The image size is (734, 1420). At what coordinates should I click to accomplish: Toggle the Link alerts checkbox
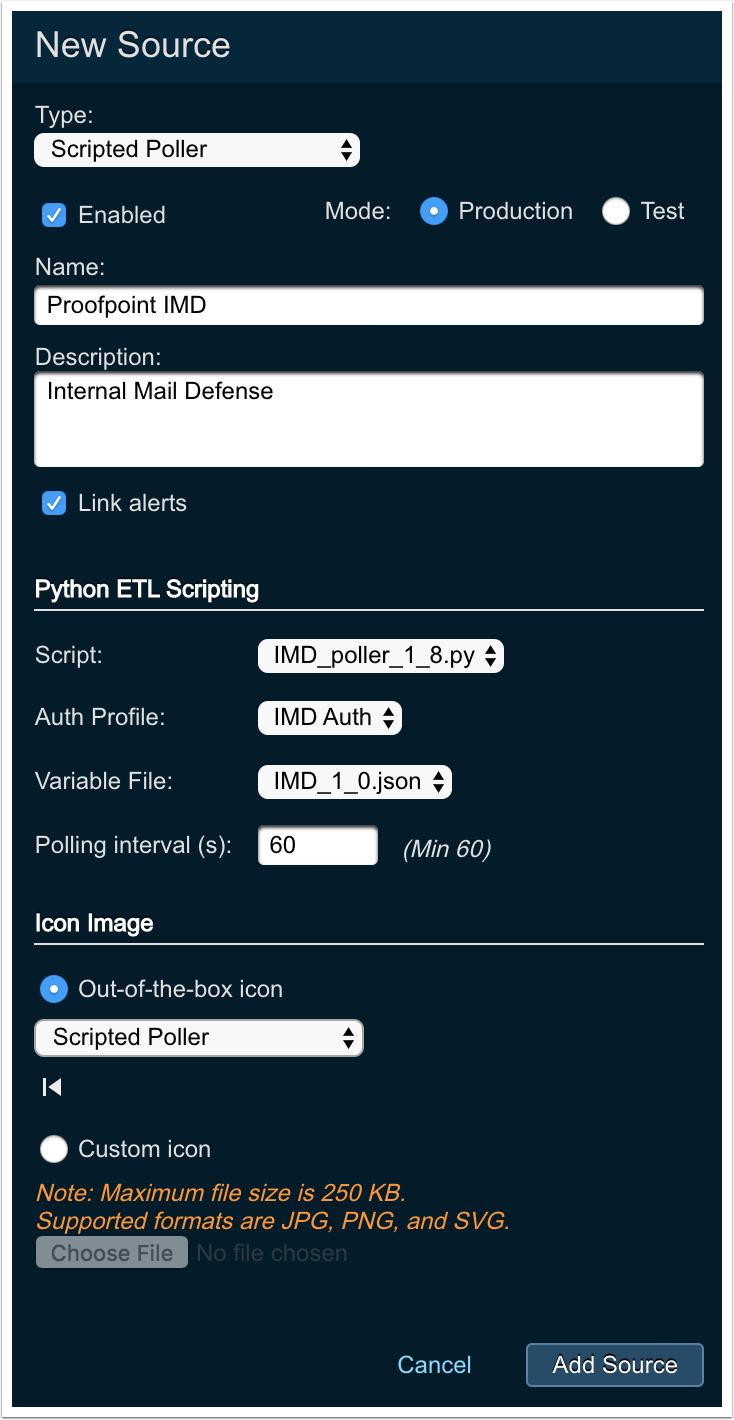[x=54, y=503]
